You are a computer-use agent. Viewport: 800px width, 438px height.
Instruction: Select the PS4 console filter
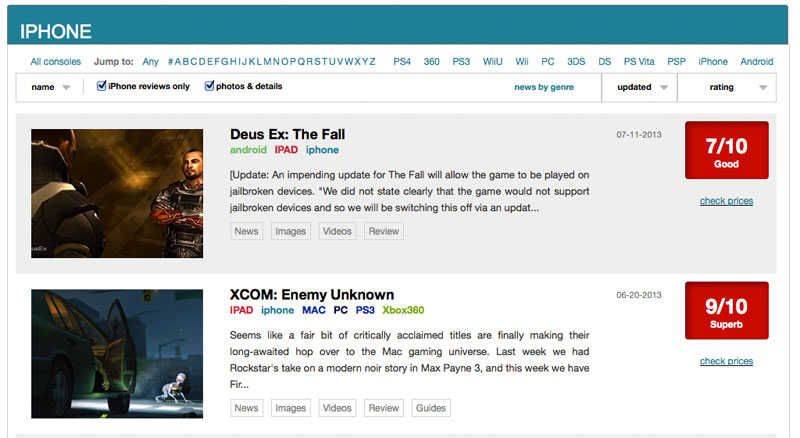(402, 62)
